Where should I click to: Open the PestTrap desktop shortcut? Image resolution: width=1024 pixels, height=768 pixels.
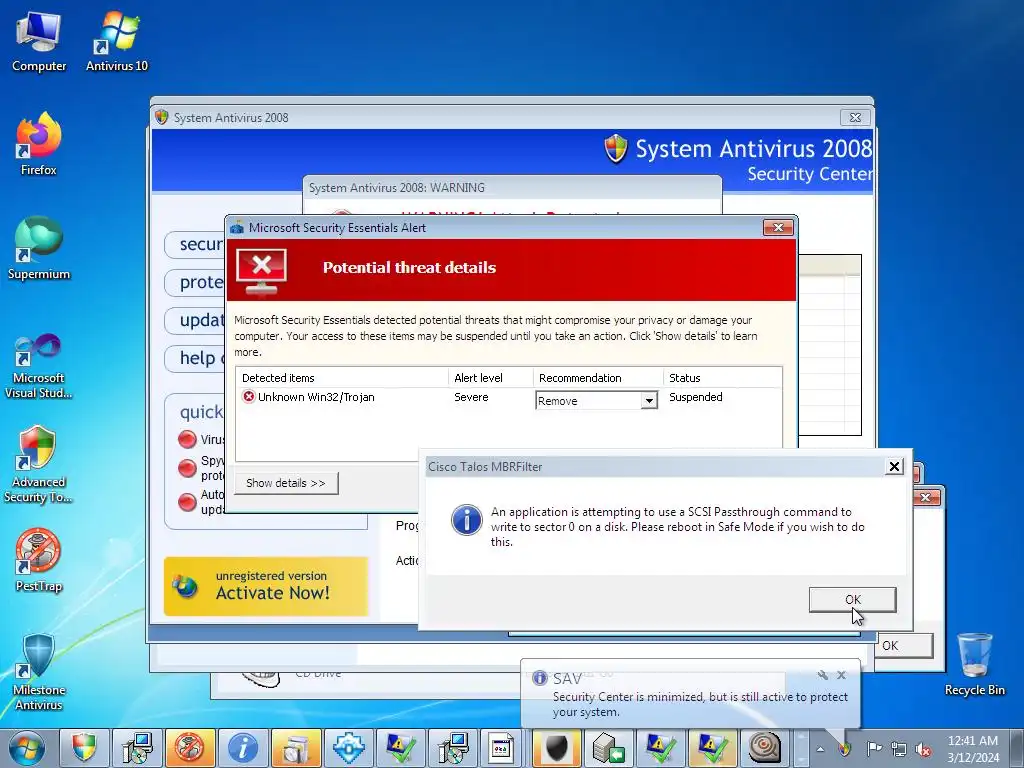coord(39,561)
